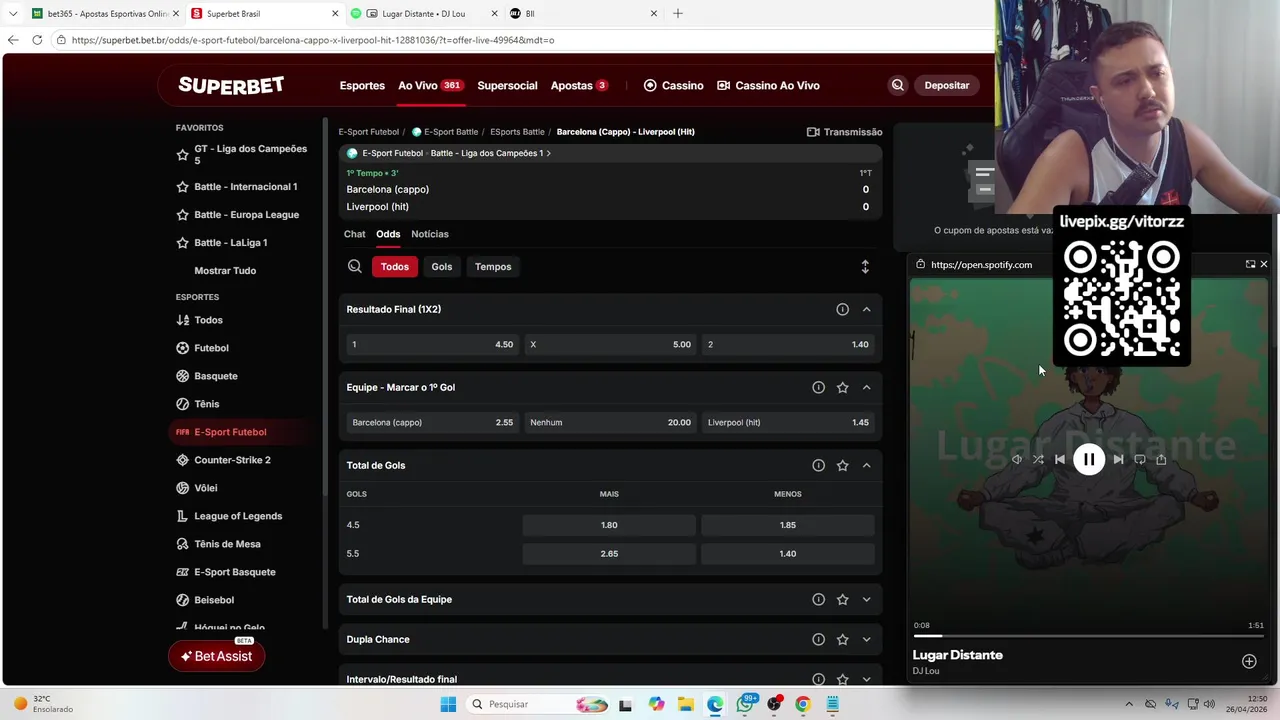Image resolution: width=1280 pixels, height=720 pixels.
Task: Click browser address bar
Action: point(520,40)
